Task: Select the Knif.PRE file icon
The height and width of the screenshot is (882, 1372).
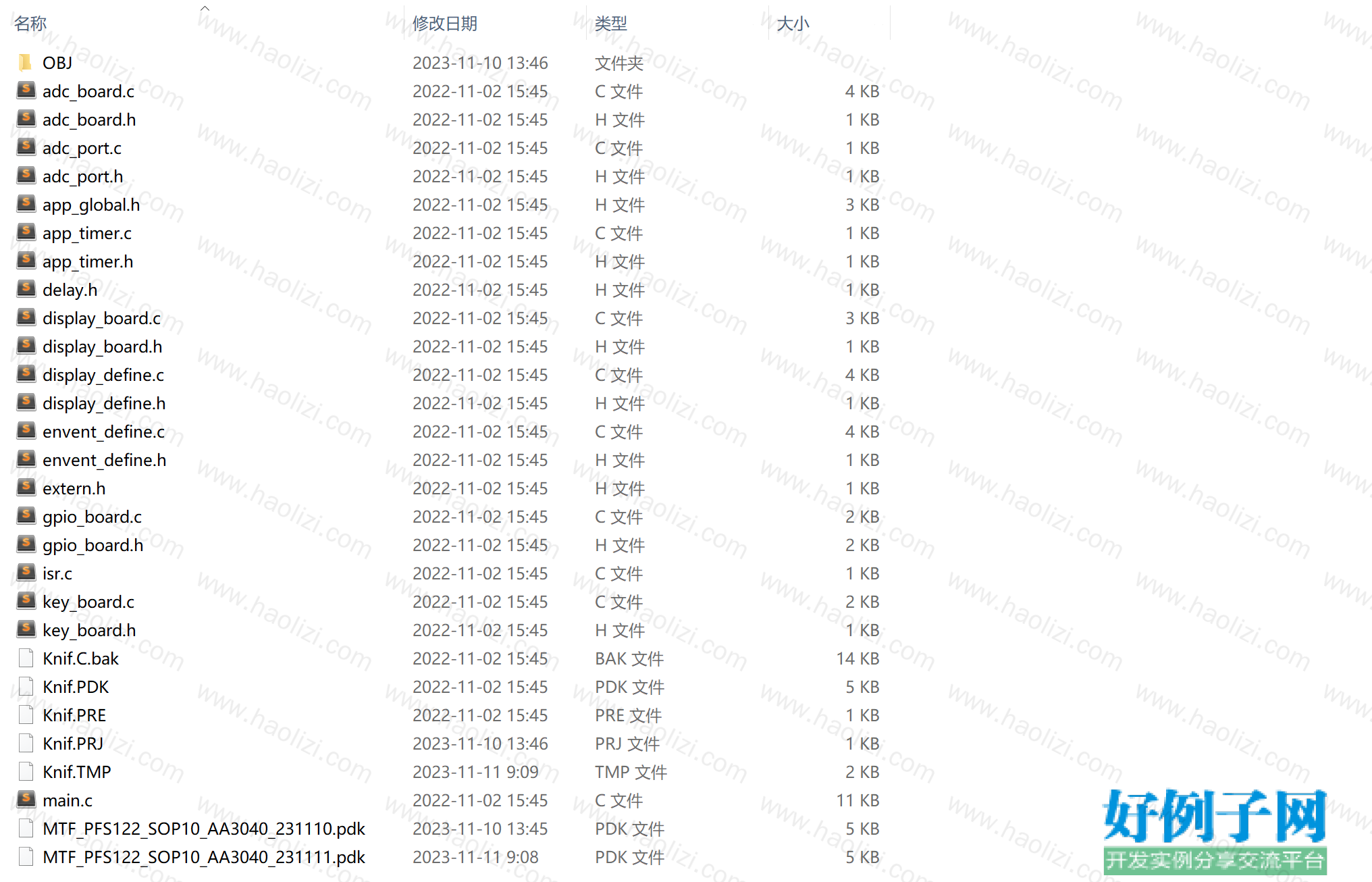Action: 26,715
